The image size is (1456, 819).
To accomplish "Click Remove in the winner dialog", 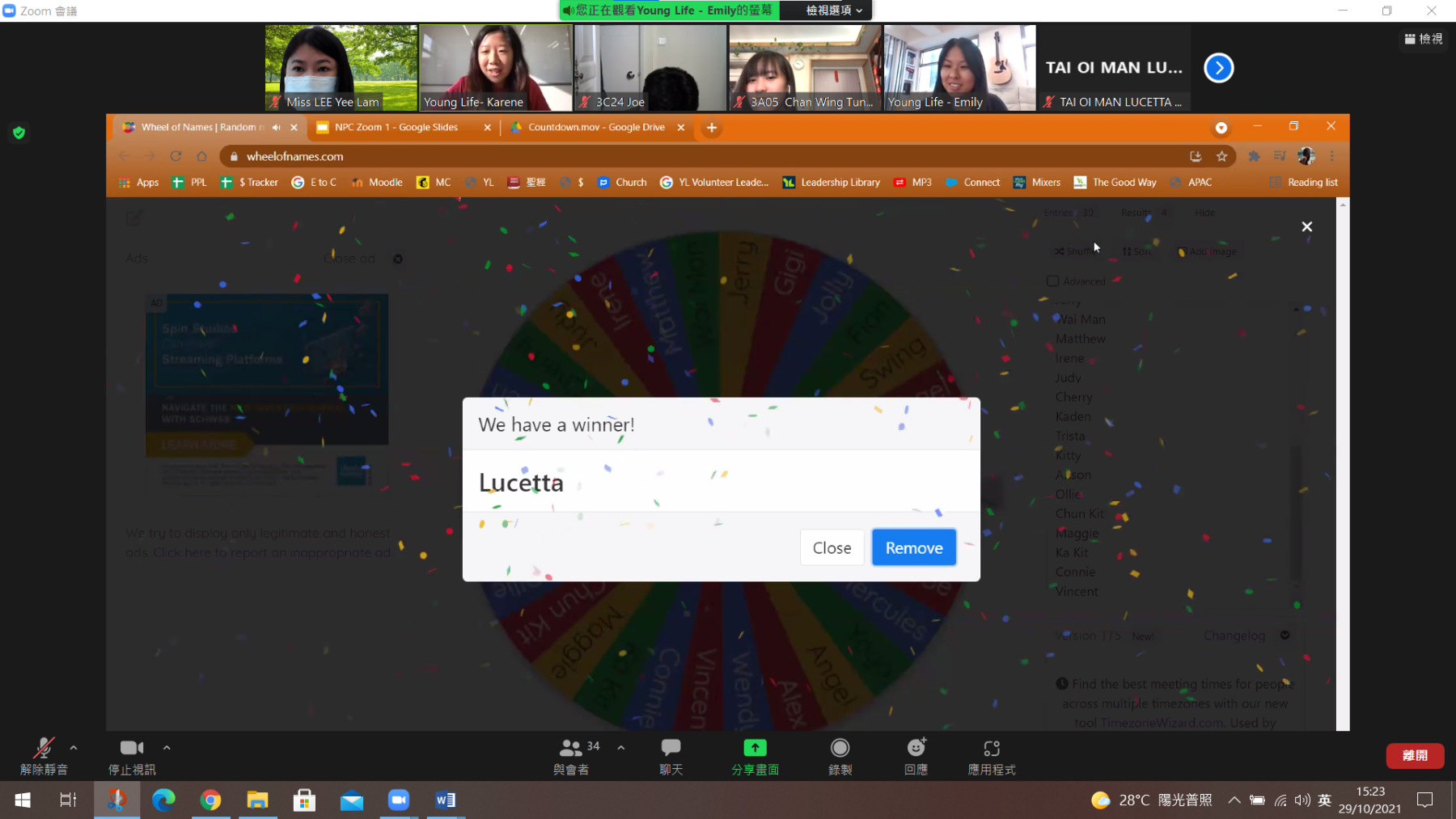I will point(914,547).
